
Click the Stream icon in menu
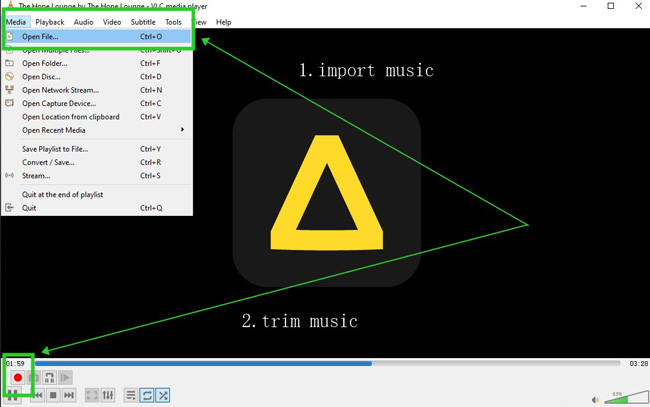[x=9, y=175]
